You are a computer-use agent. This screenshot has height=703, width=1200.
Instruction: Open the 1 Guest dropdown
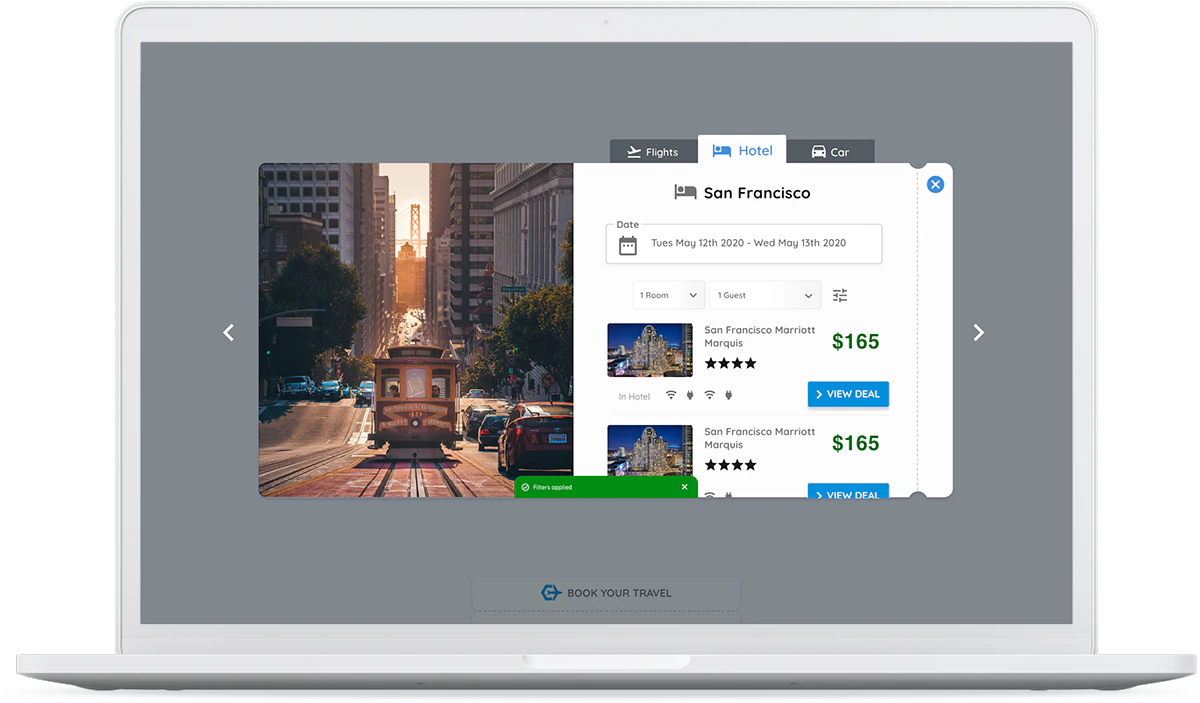pyautogui.click(x=765, y=295)
